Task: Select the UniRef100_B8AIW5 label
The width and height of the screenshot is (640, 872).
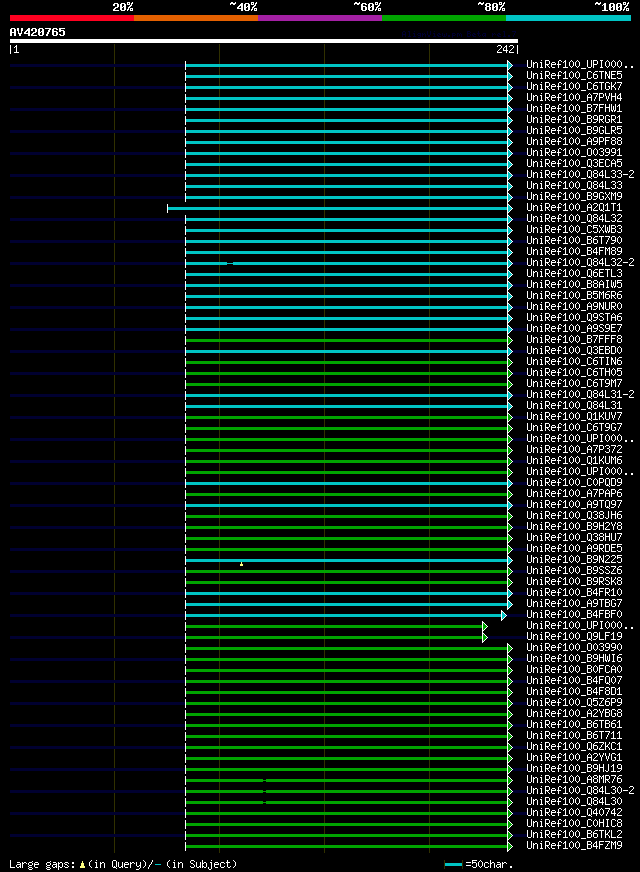Action: coord(574,284)
